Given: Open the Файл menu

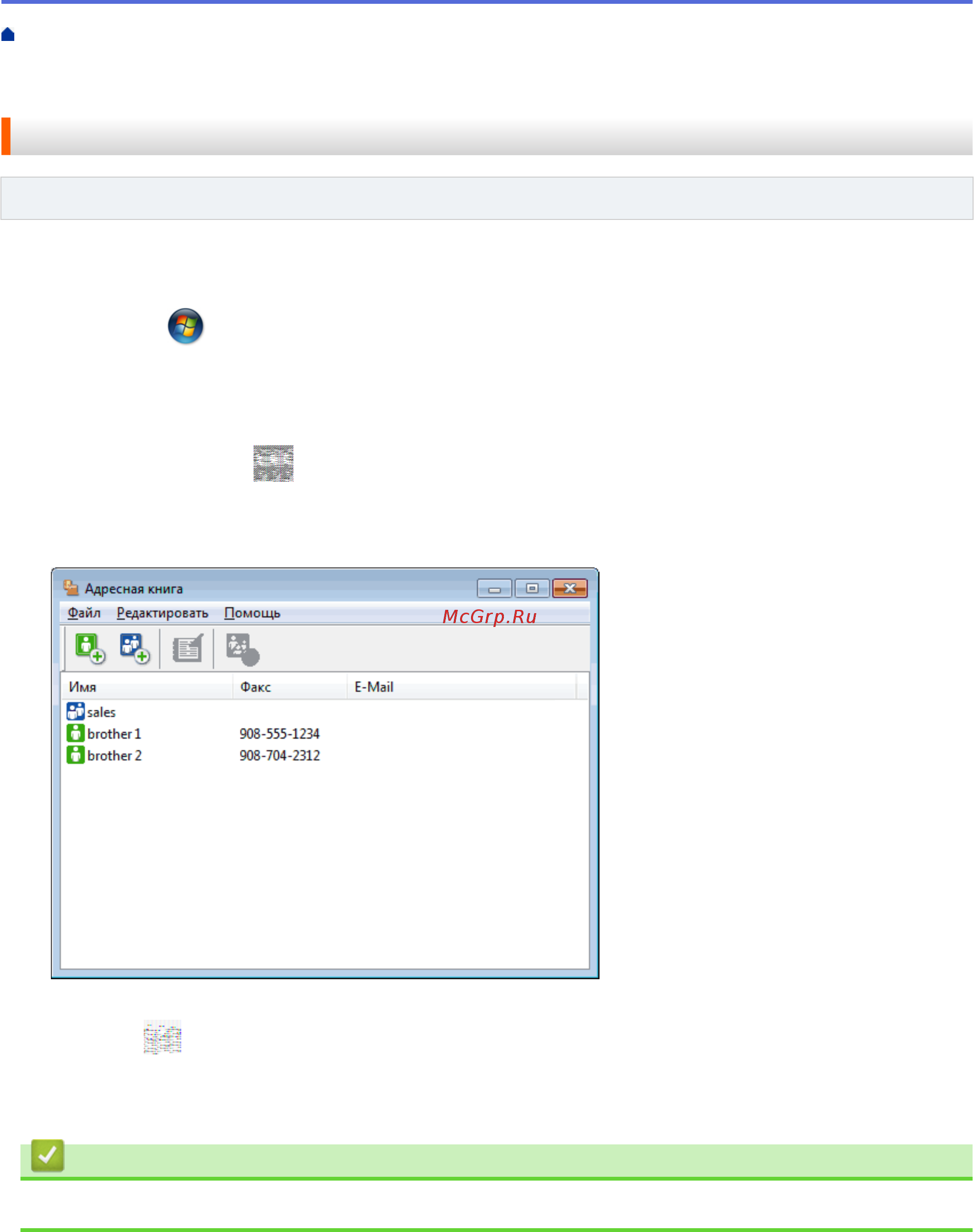Looking at the screenshot, I should point(84,613).
